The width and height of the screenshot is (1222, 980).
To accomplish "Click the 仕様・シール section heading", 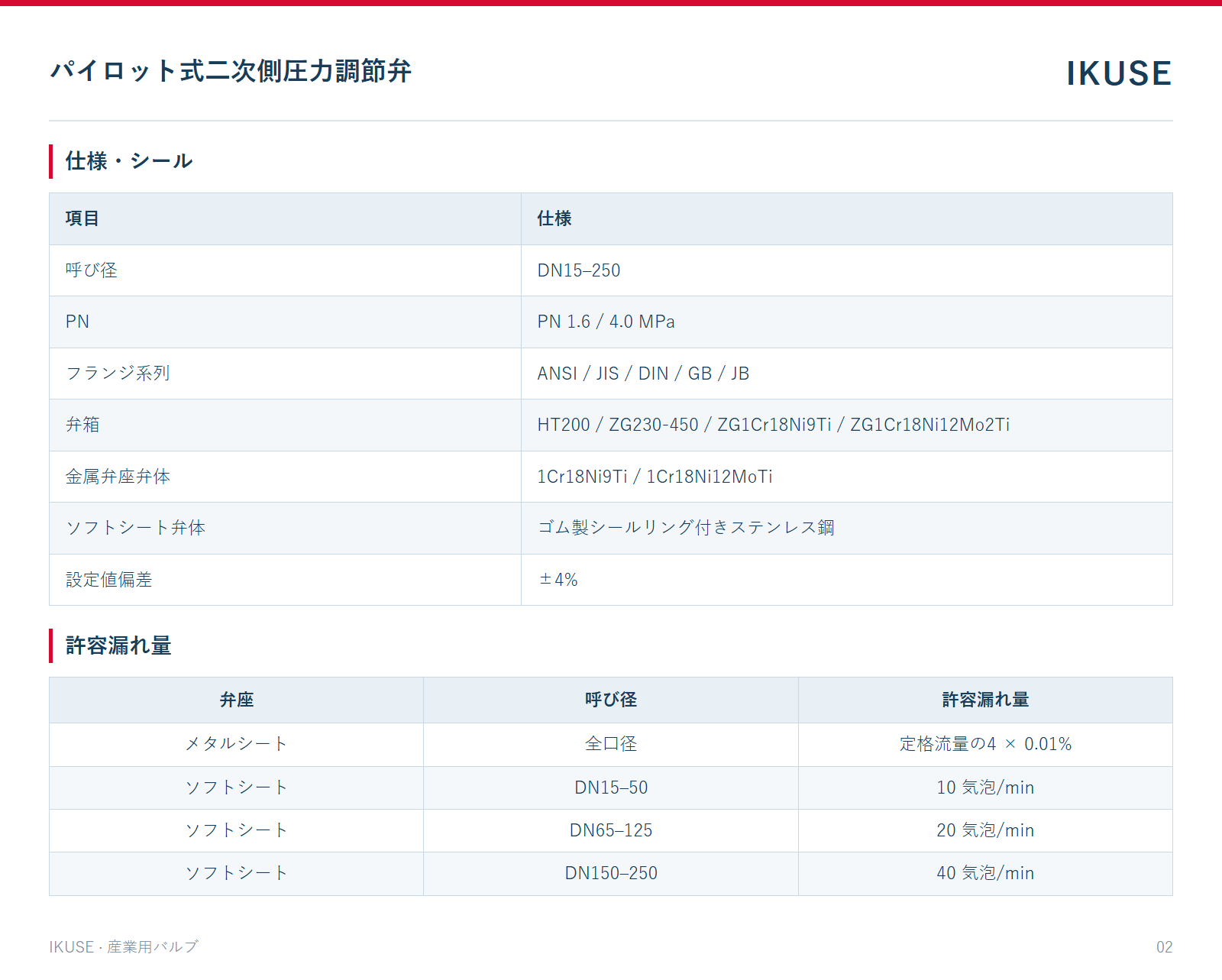I will (129, 161).
